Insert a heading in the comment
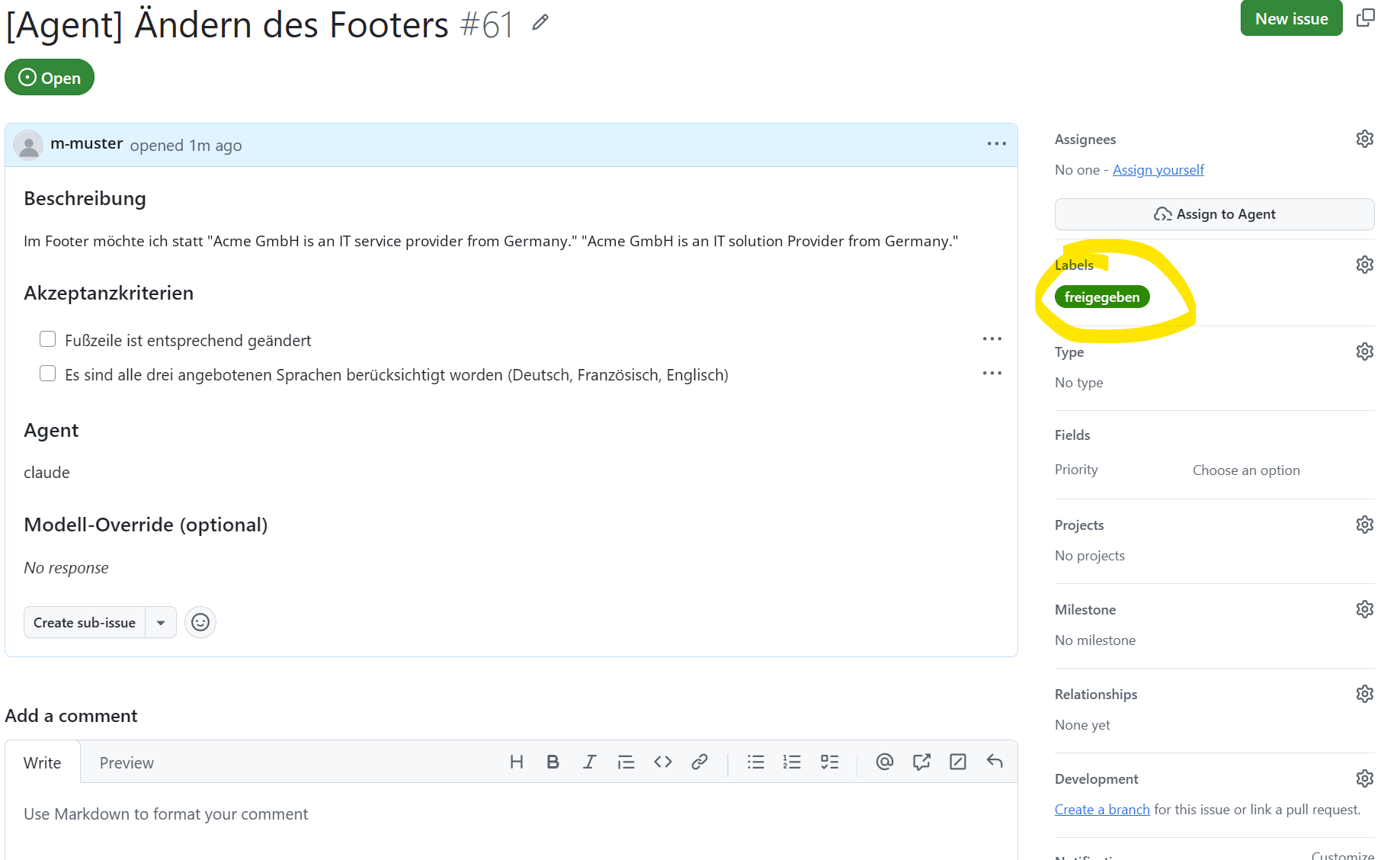The width and height of the screenshot is (1400, 860). [517, 762]
